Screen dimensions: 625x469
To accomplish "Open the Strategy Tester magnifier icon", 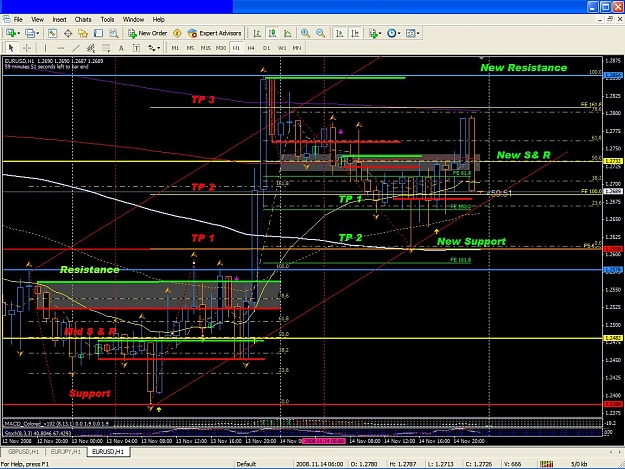I will click(114, 33).
